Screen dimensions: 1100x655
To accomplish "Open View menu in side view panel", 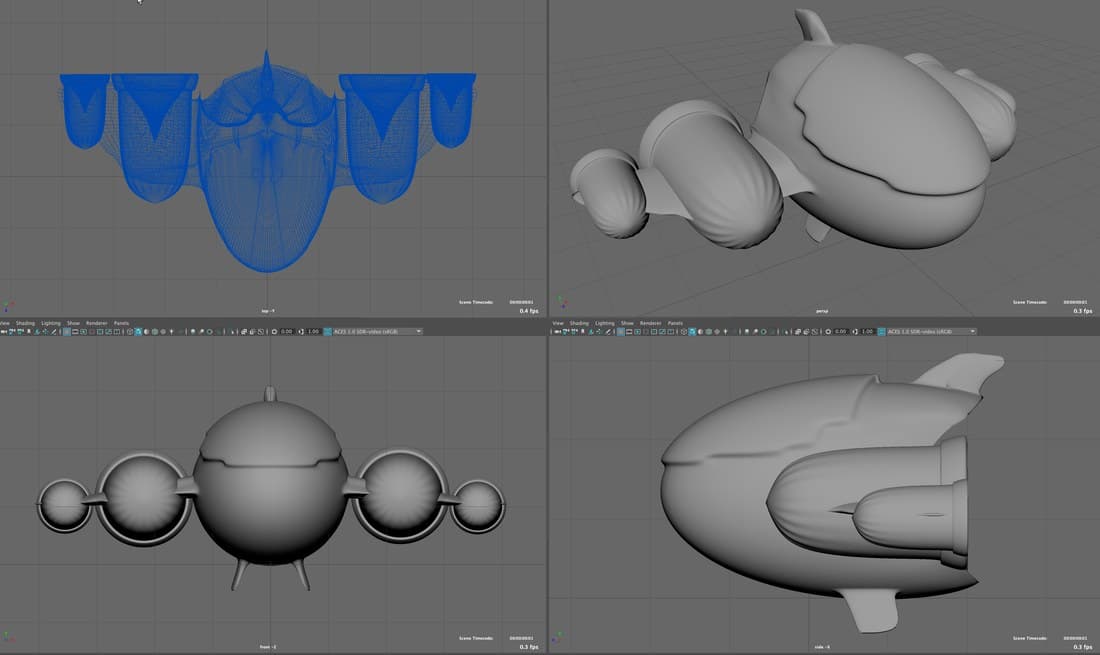I will click(x=558, y=323).
